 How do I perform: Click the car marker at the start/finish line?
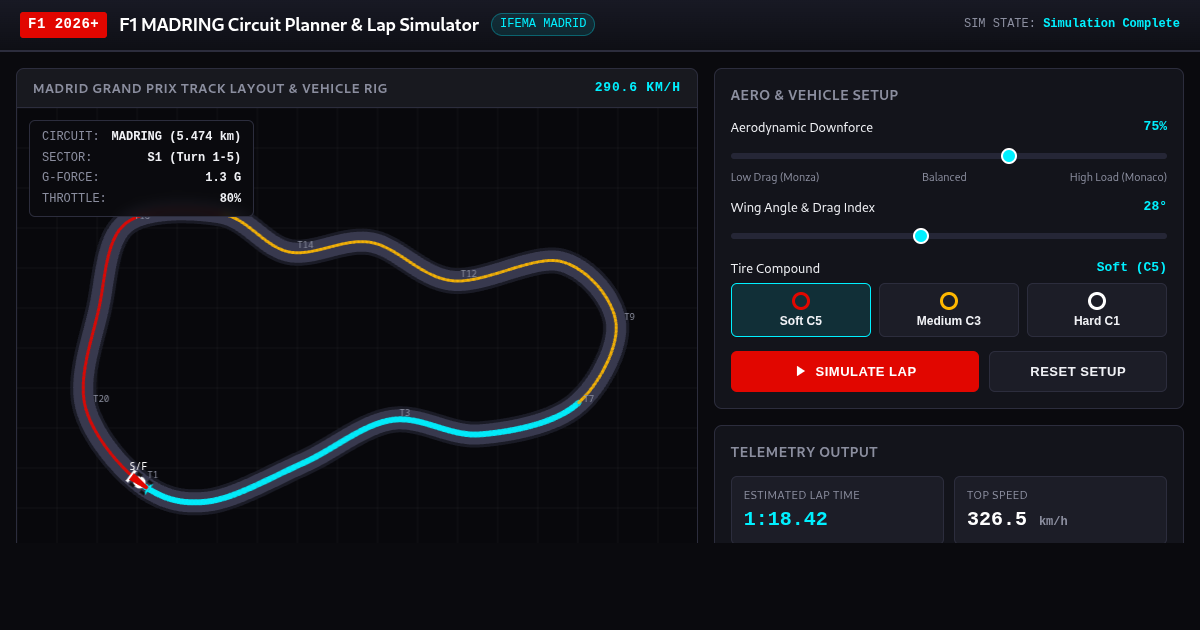point(139,482)
